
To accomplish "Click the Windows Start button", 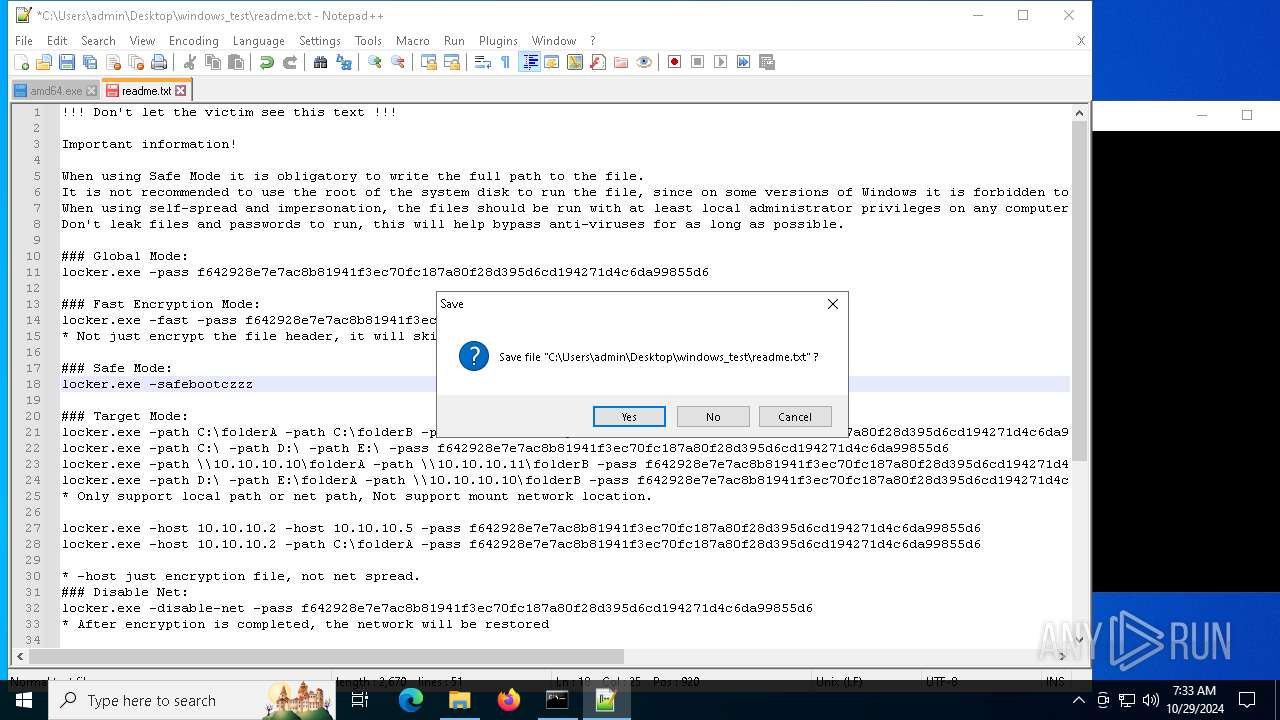I will [x=24, y=700].
